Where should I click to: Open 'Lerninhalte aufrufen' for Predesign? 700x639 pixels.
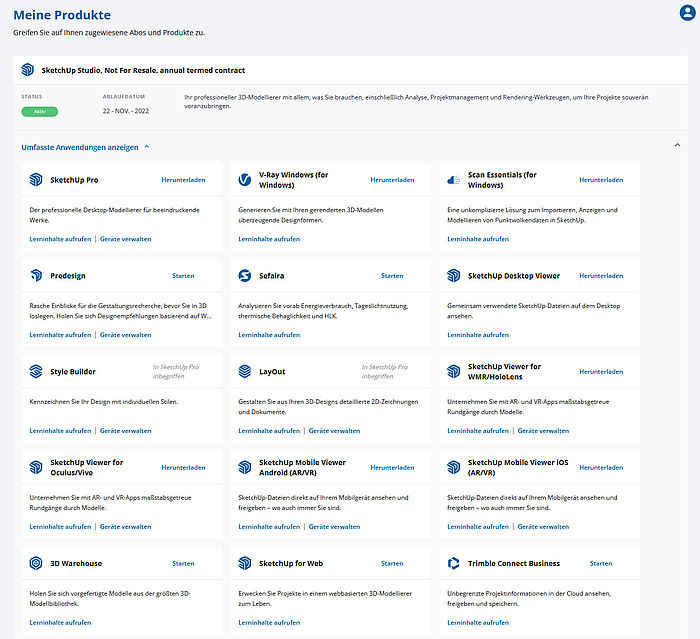(x=60, y=334)
